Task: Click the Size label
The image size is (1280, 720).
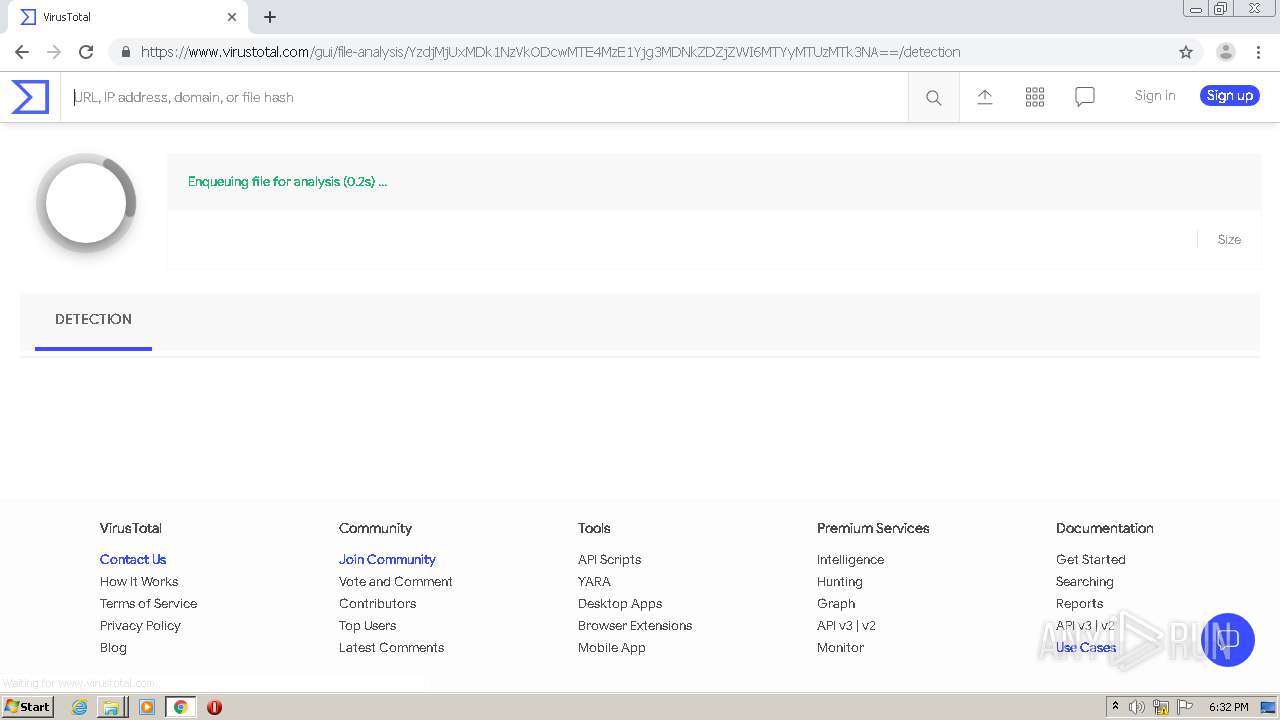Action: point(1229,240)
